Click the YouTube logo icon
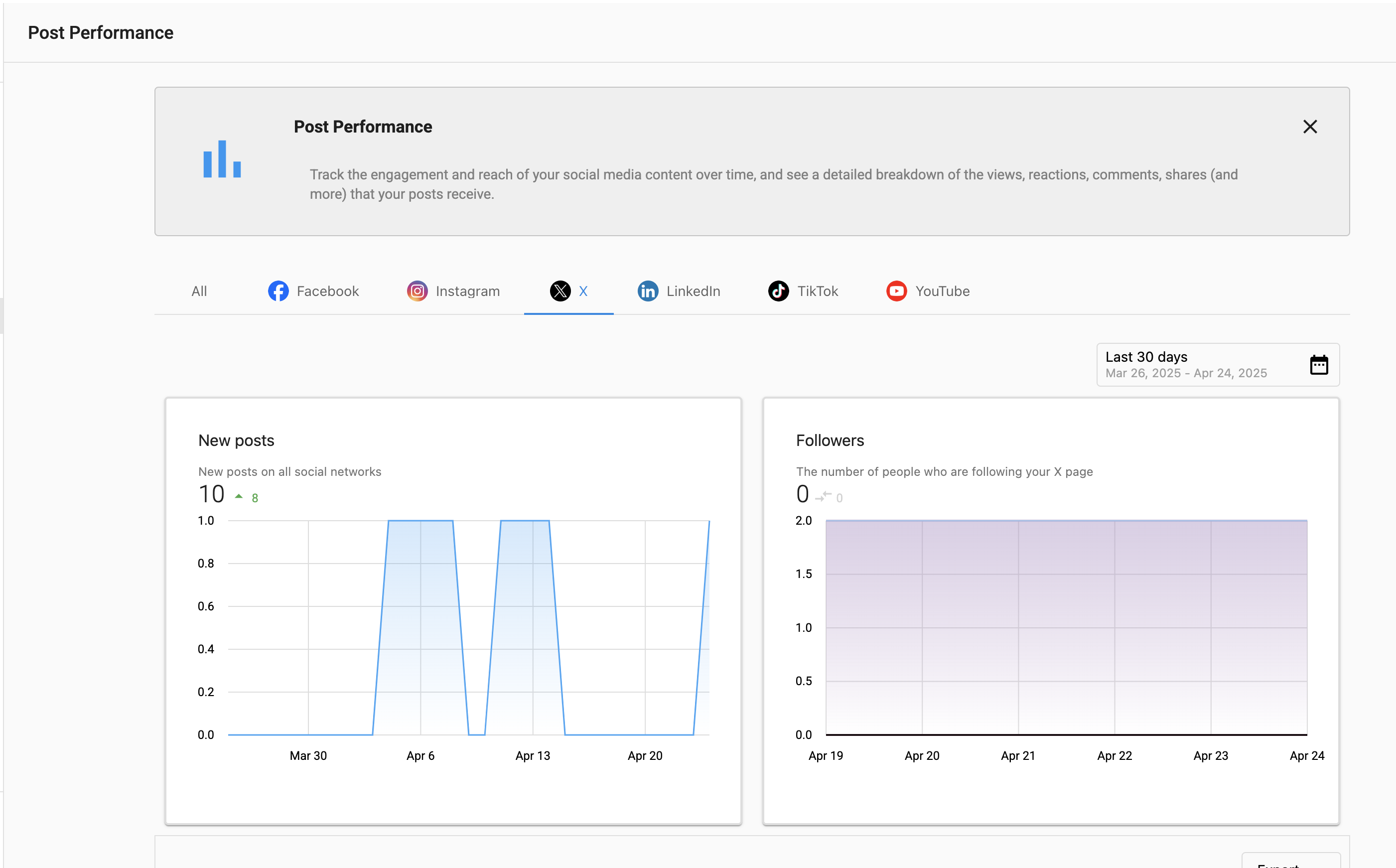Screen dimensions: 1396x868 (897, 291)
